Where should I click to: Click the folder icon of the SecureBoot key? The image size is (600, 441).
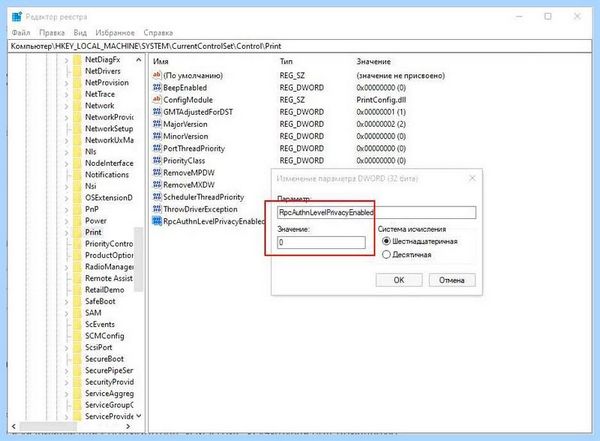[77, 359]
